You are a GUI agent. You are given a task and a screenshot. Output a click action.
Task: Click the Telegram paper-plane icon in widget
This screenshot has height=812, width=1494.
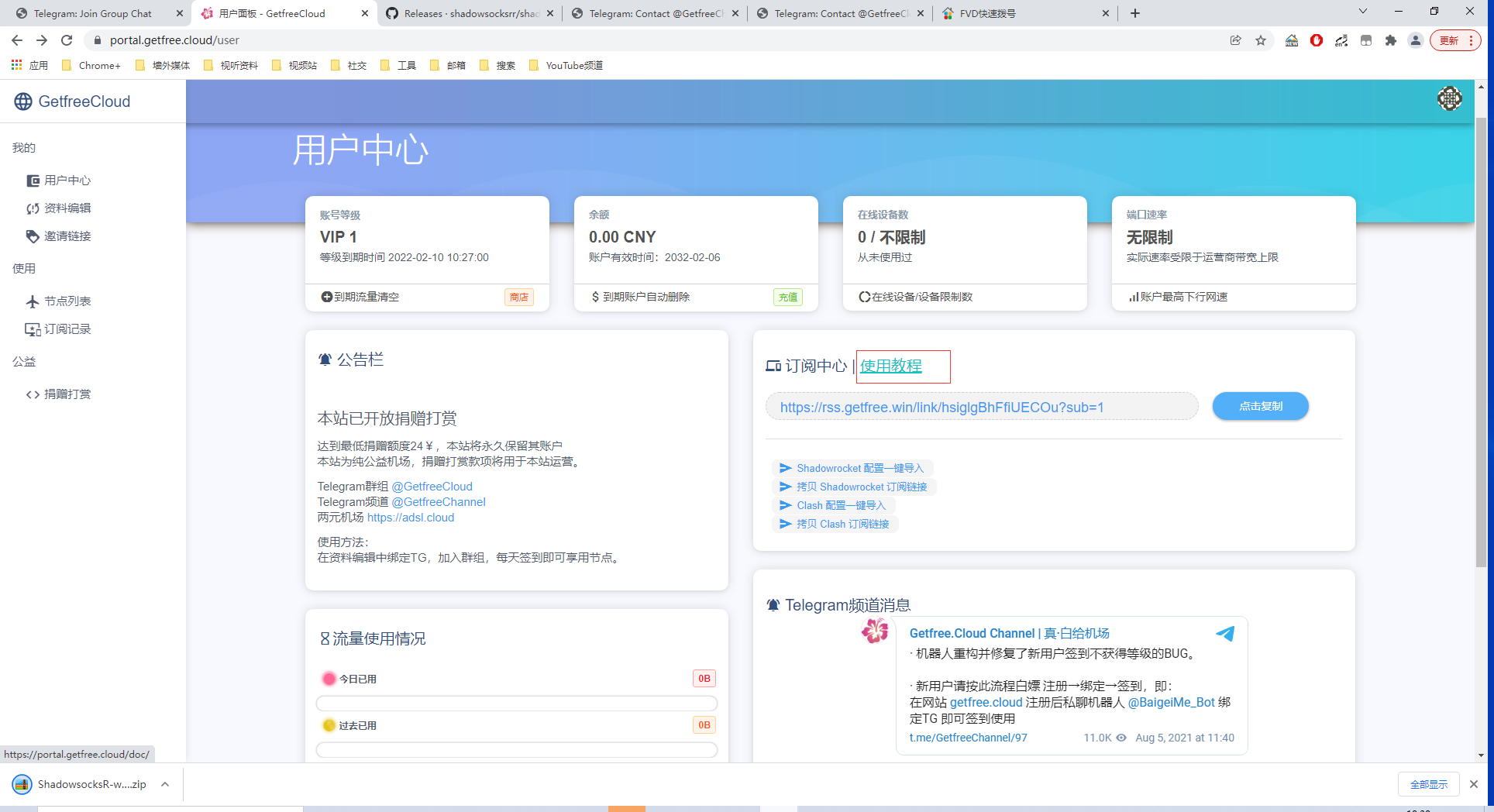tap(1225, 634)
